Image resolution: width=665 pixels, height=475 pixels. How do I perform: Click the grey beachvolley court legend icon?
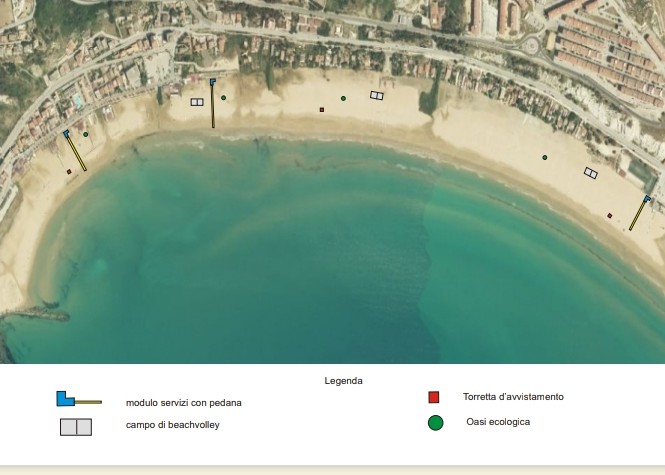76,427
